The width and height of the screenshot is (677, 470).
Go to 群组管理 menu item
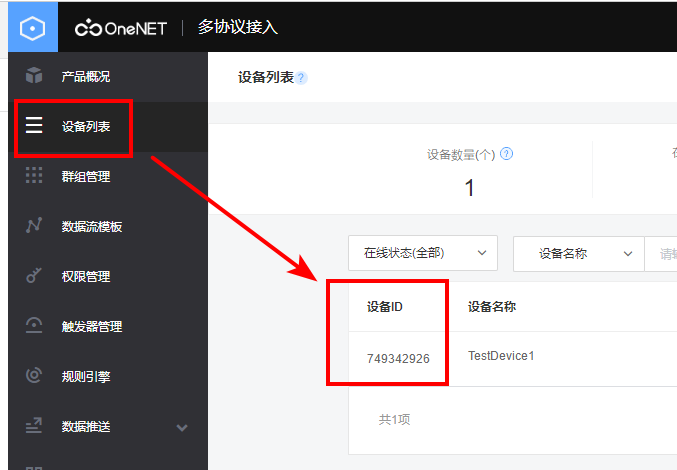[x=108, y=177]
